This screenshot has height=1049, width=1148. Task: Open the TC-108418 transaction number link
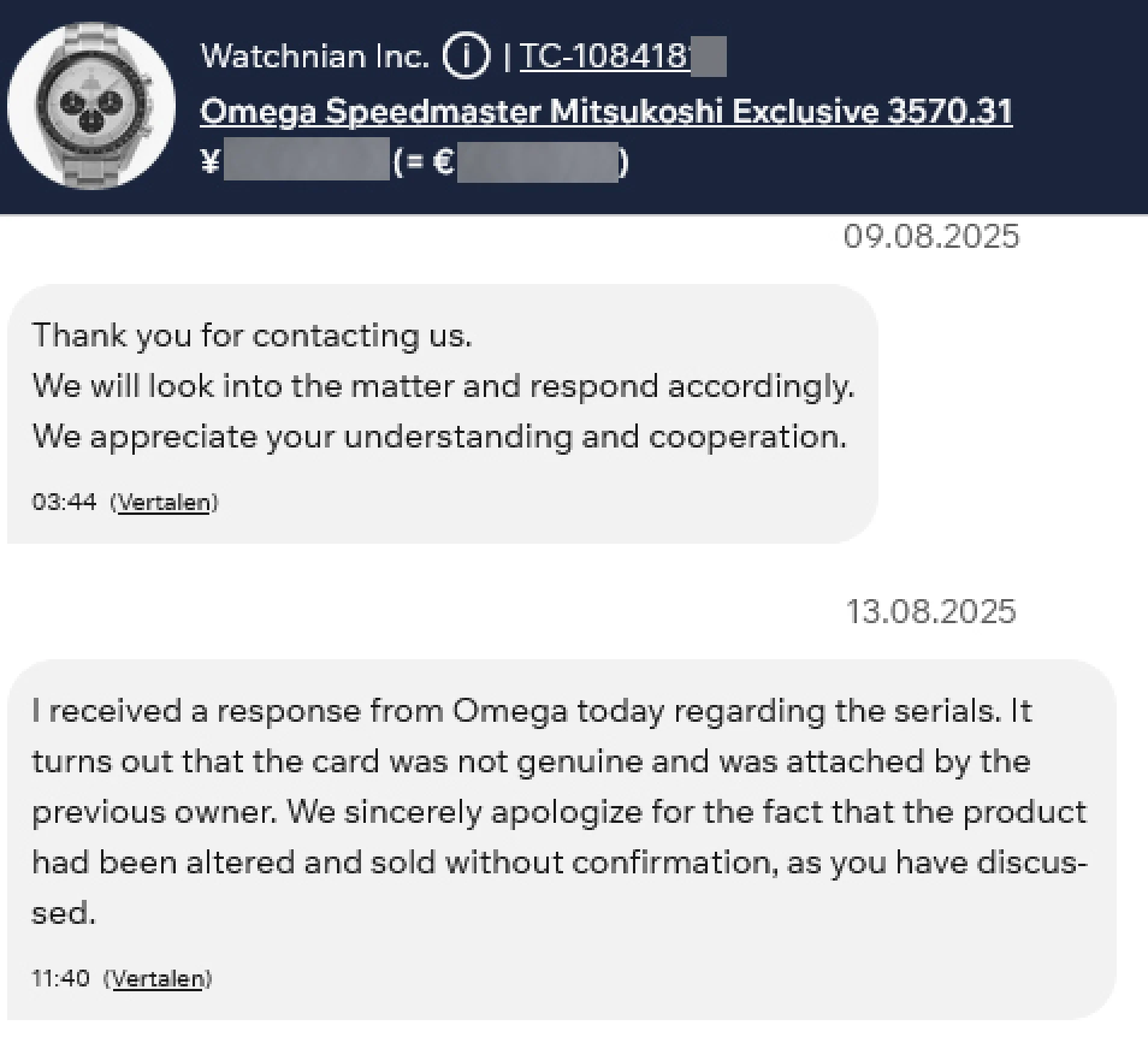point(605,57)
